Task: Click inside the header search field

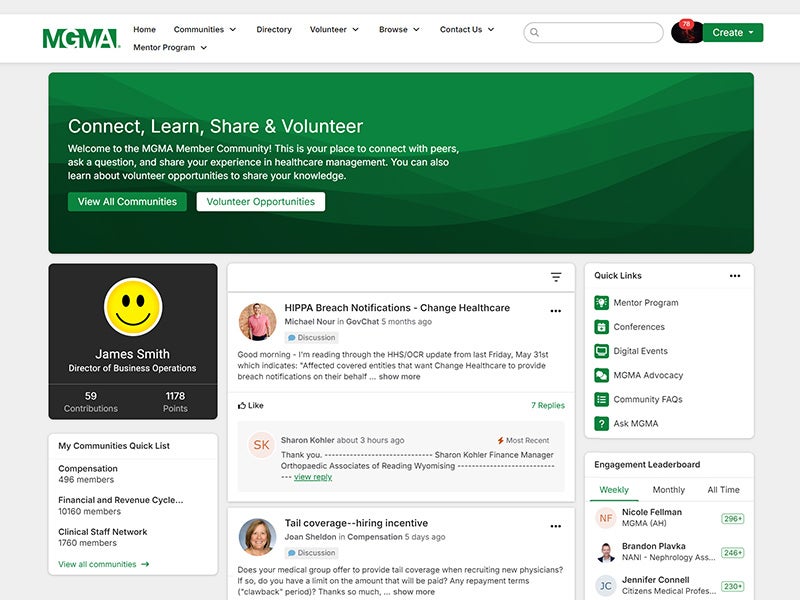Action: click(x=595, y=32)
